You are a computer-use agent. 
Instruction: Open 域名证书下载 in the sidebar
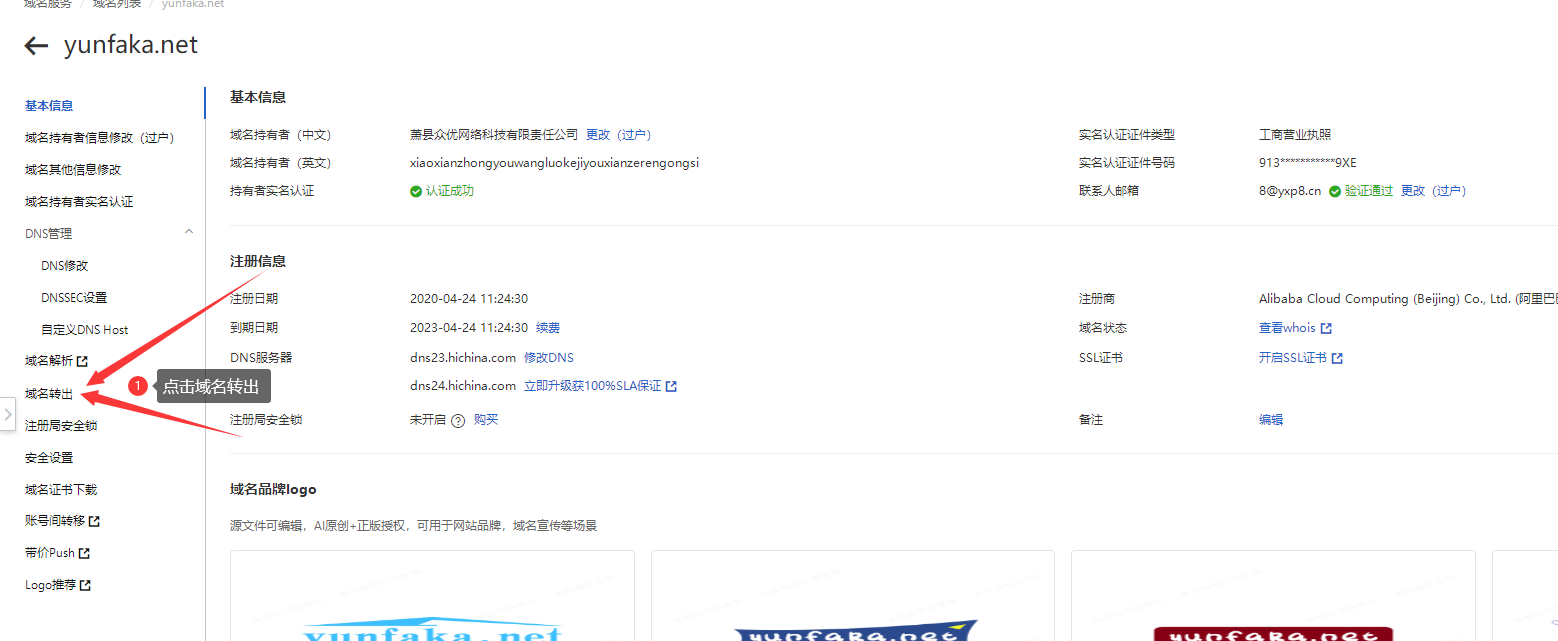(x=61, y=490)
